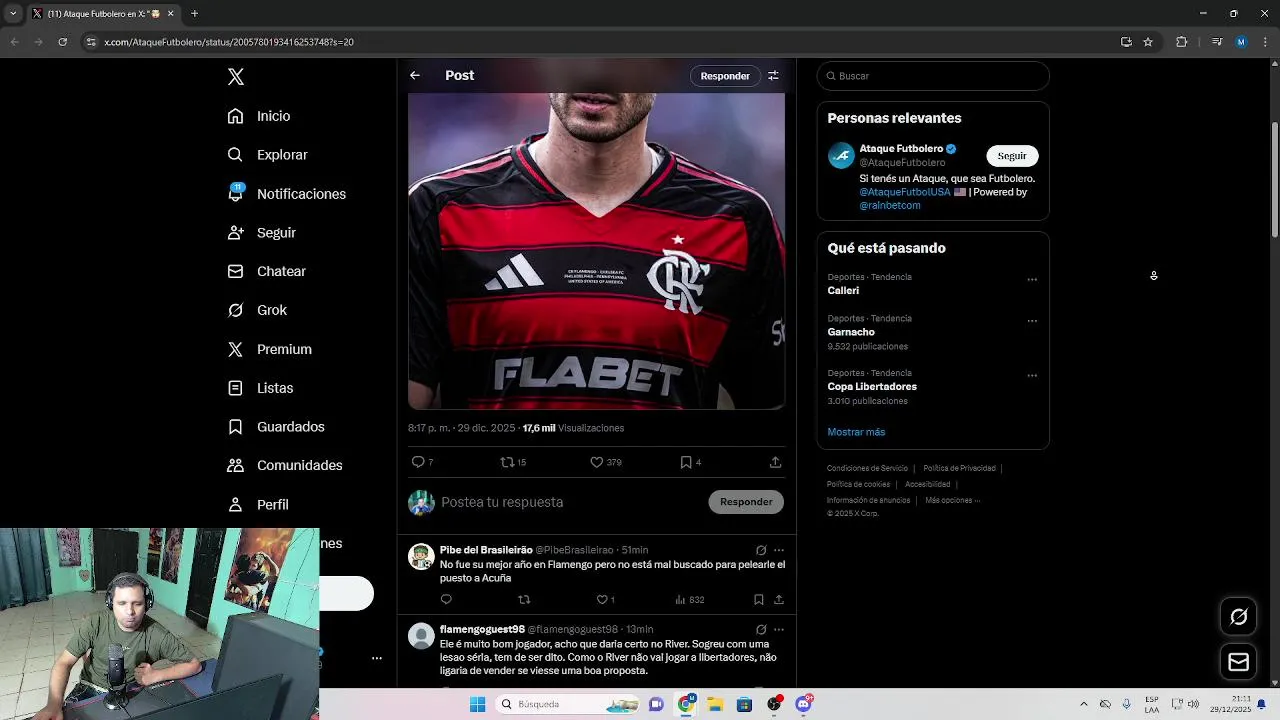Open File Explorer from the taskbar
The width and height of the screenshot is (1280, 720).
[x=715, y=704]
